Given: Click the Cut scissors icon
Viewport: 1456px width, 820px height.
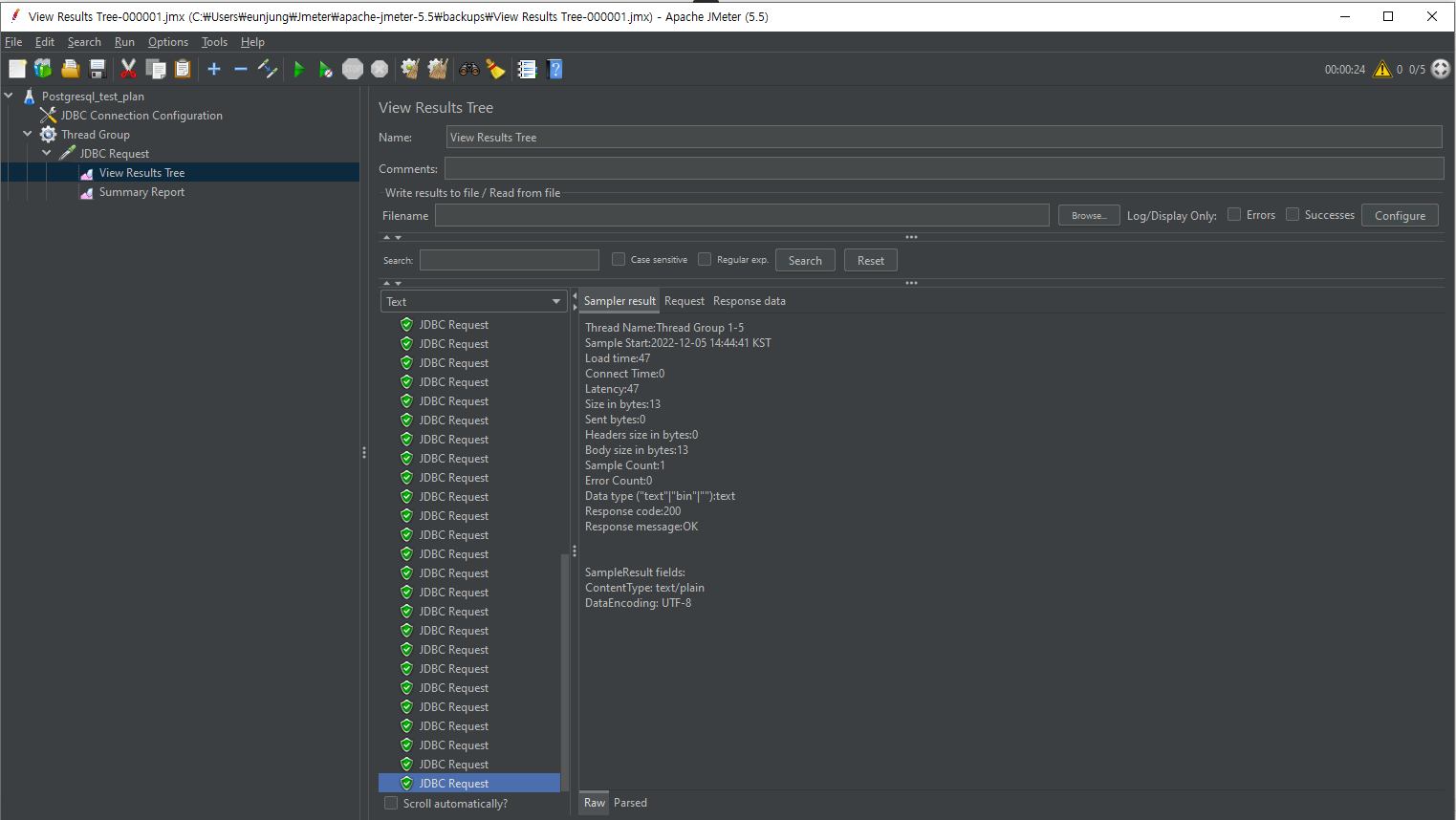Looking at the screenshot, I should [128, 69].
